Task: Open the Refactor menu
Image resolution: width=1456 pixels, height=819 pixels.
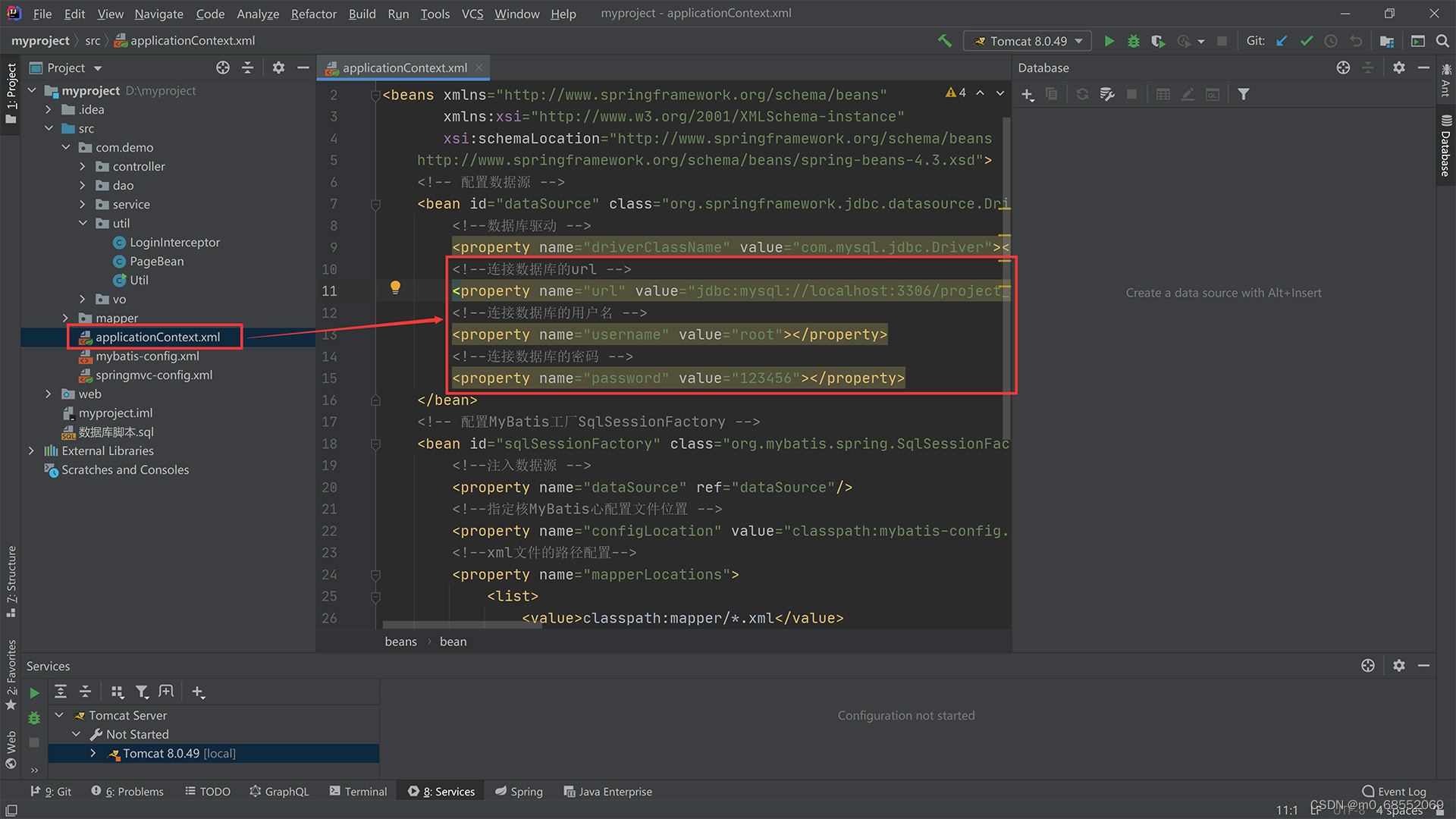Action: [313, 14]
